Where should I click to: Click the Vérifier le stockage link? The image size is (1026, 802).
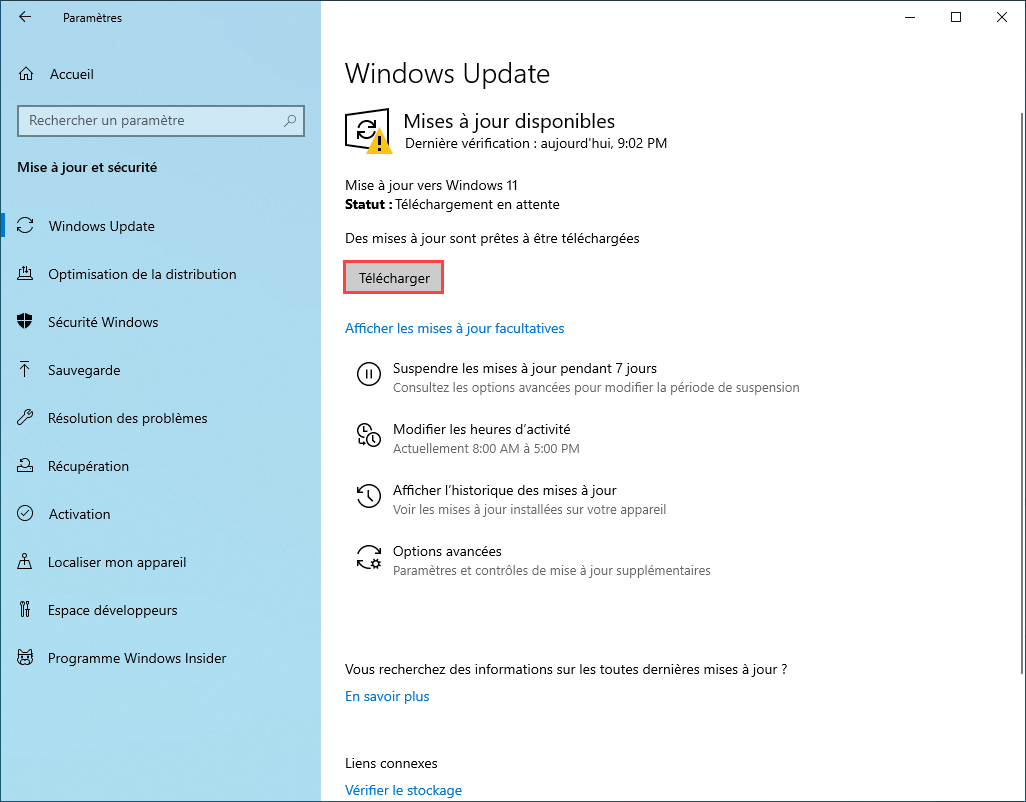click(403, 790)
